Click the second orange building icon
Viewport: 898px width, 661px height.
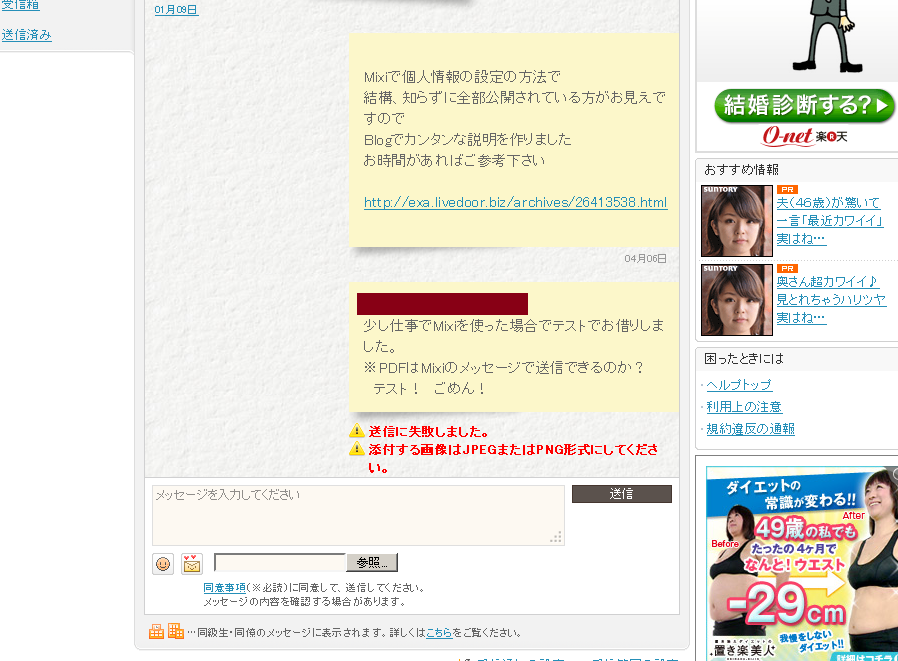tap(176, 631)
